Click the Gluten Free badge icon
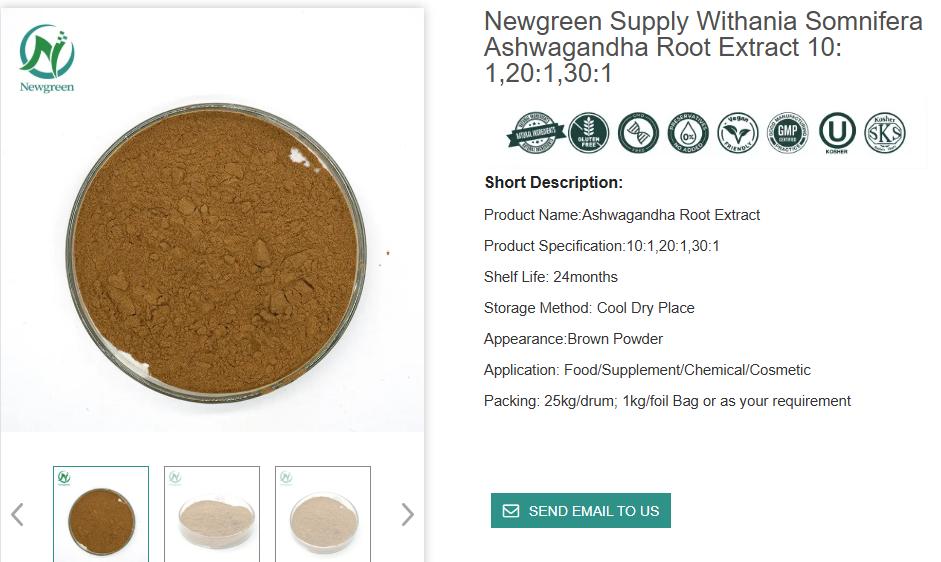941x562 pixels. (x=588, y=133)
